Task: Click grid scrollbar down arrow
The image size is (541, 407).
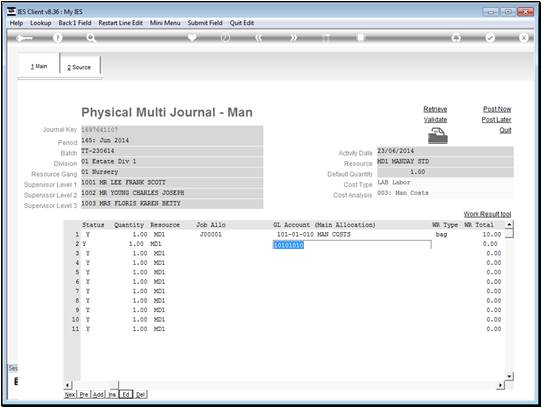Action: [510, 376]
